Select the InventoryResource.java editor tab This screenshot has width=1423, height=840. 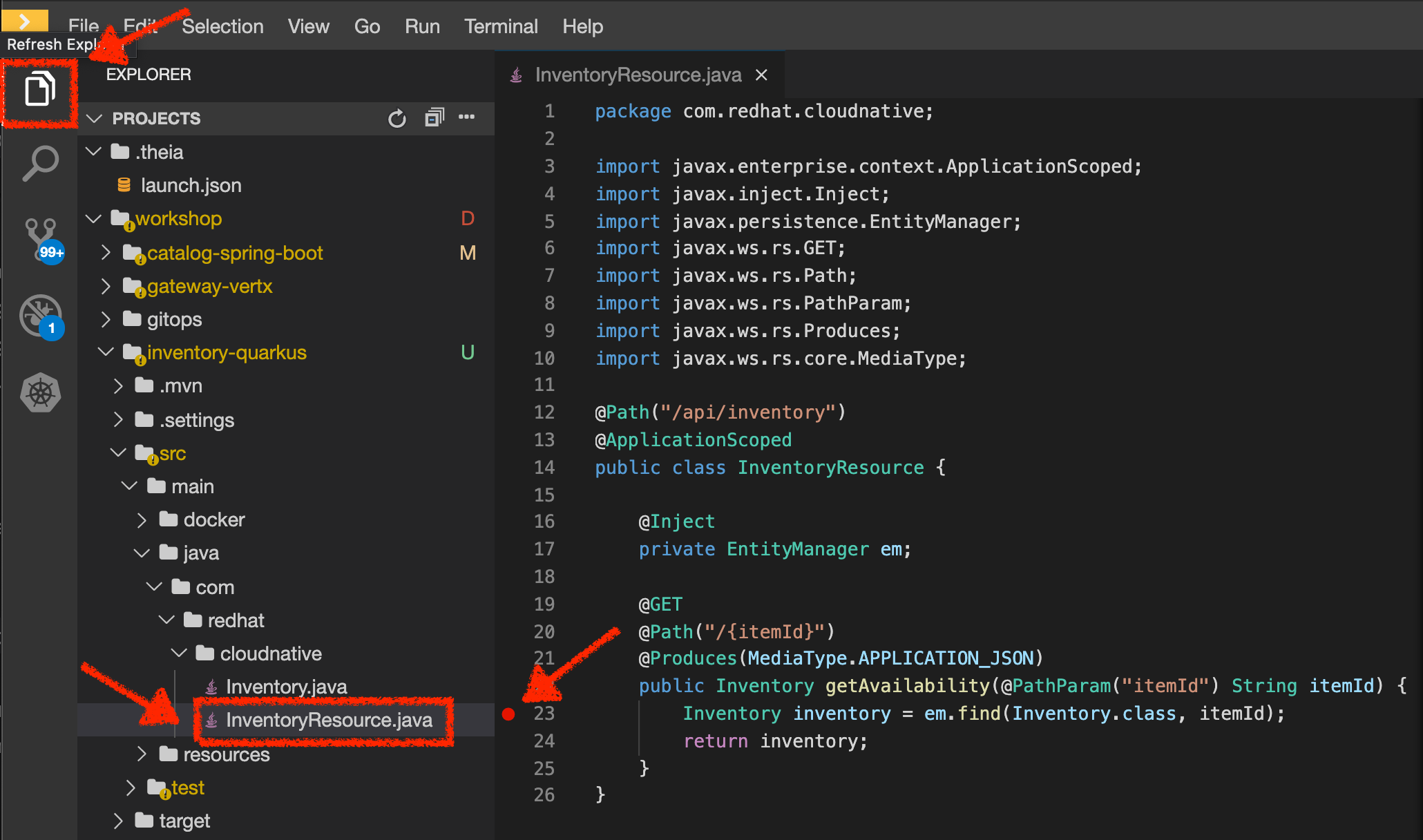pyautogui.click(x=638, y=75)
